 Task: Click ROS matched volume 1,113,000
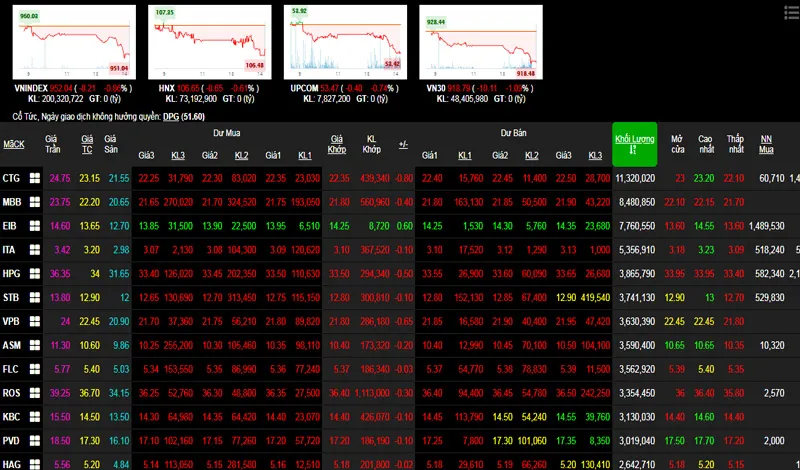point(372,392)
